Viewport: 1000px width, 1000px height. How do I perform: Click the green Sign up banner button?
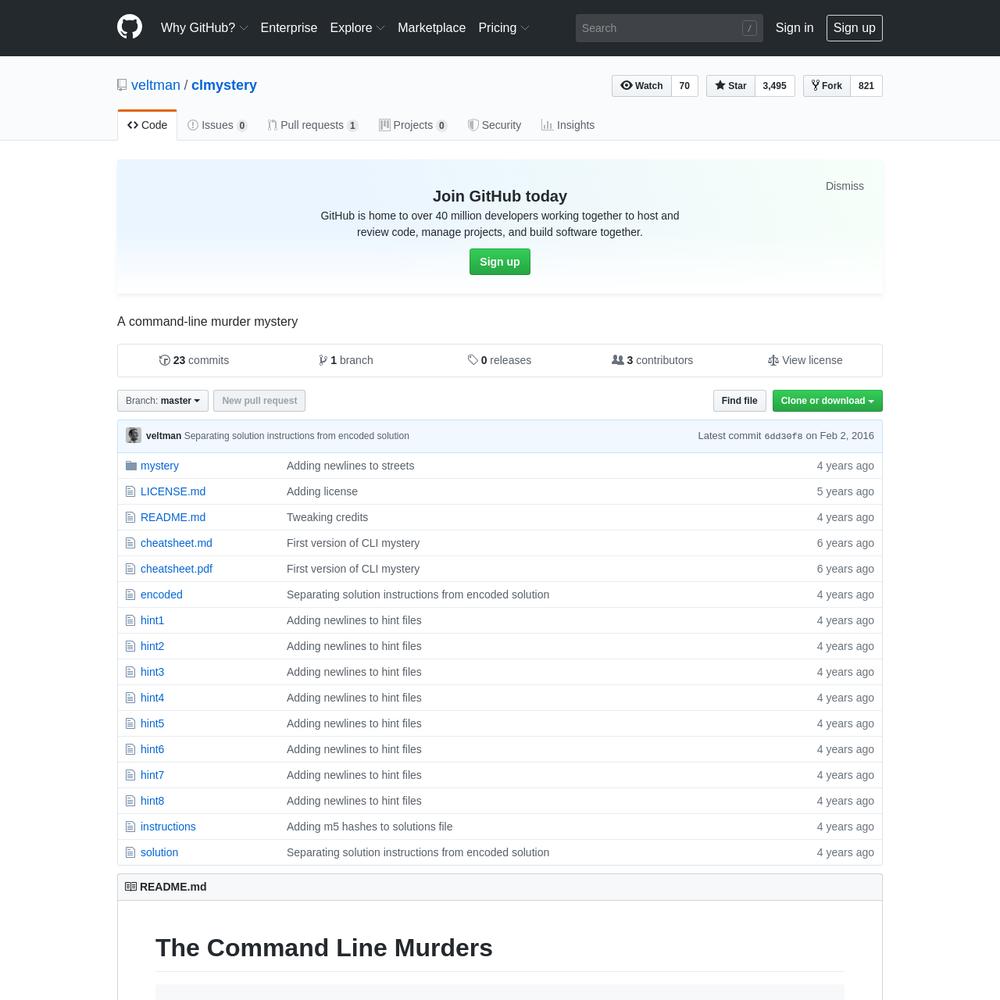coord(499,261)
